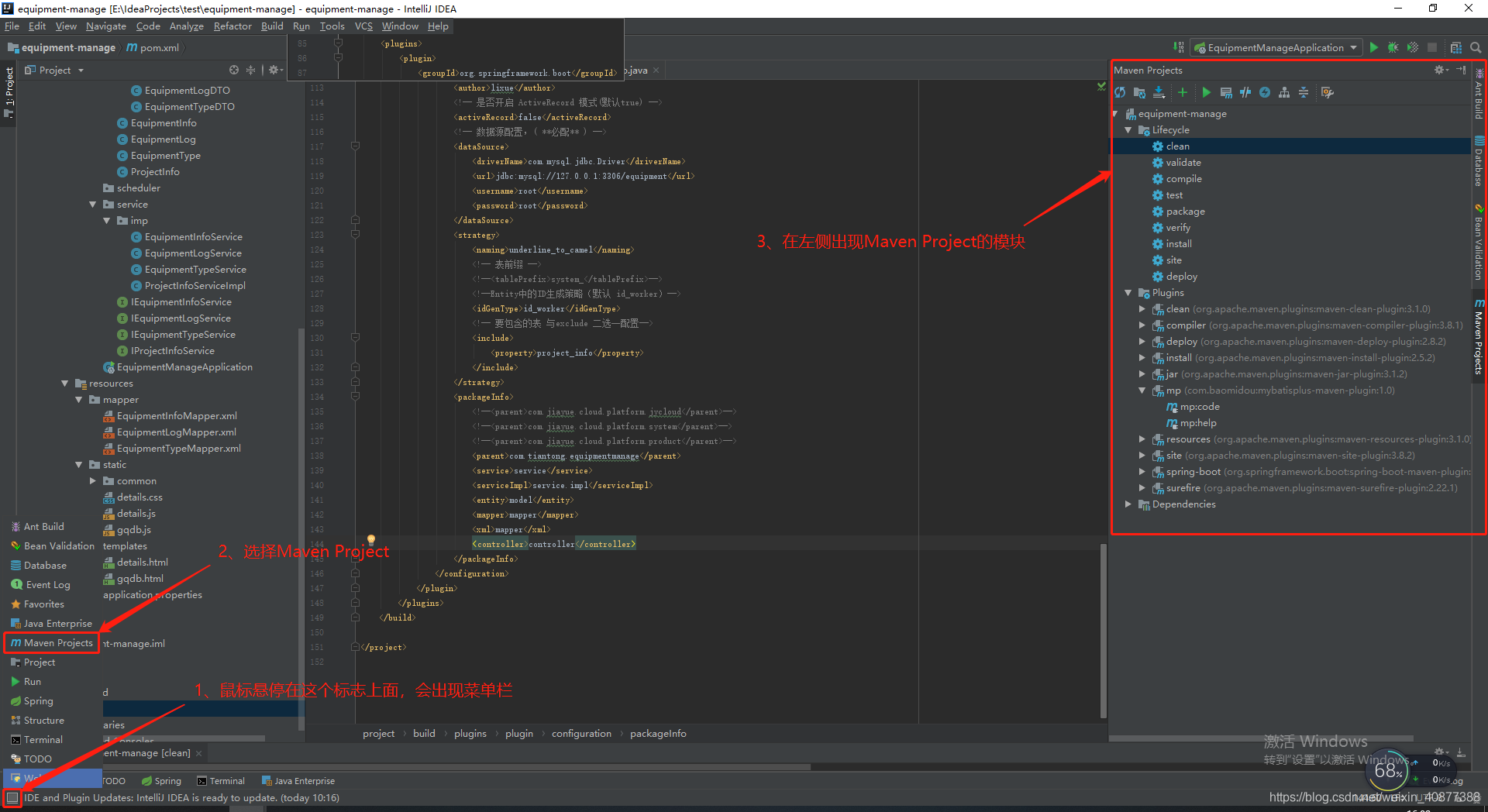Collapse all icon in Project panel header
Viewport: 1488px width, 812px height.
coord(250,70)
